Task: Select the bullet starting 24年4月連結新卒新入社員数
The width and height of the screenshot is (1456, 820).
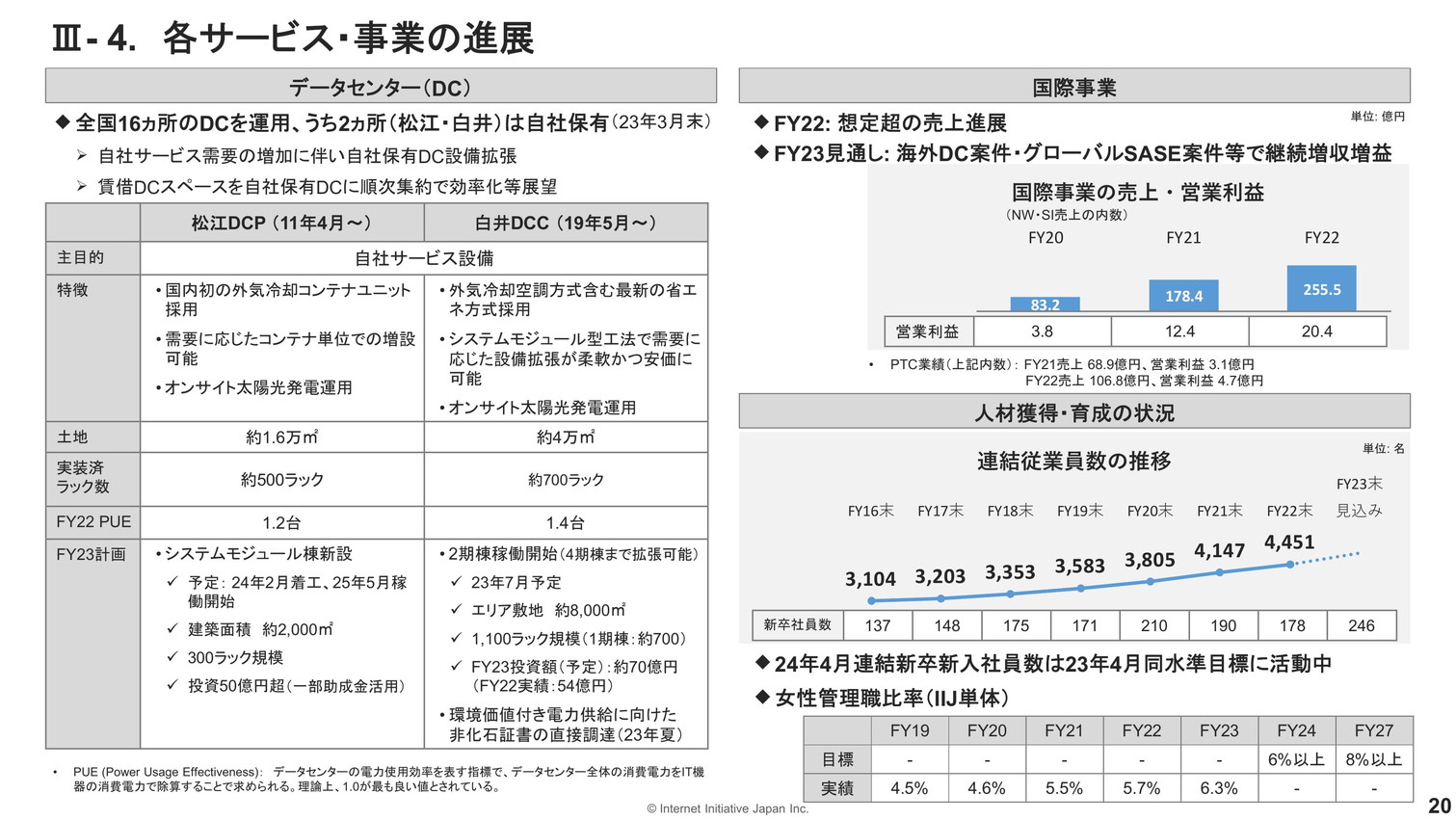Action: (1044, 663)
